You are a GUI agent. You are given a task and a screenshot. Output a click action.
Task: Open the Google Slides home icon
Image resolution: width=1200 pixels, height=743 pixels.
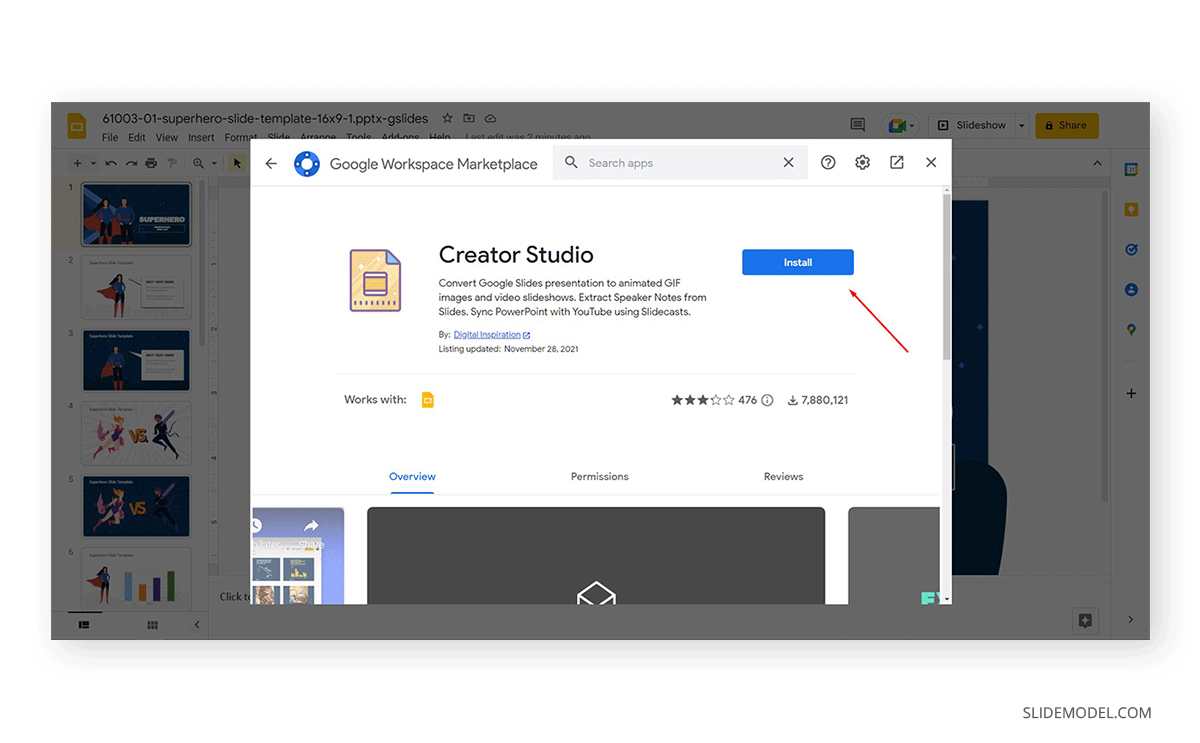pyautogui.click(x=77, y=126)
